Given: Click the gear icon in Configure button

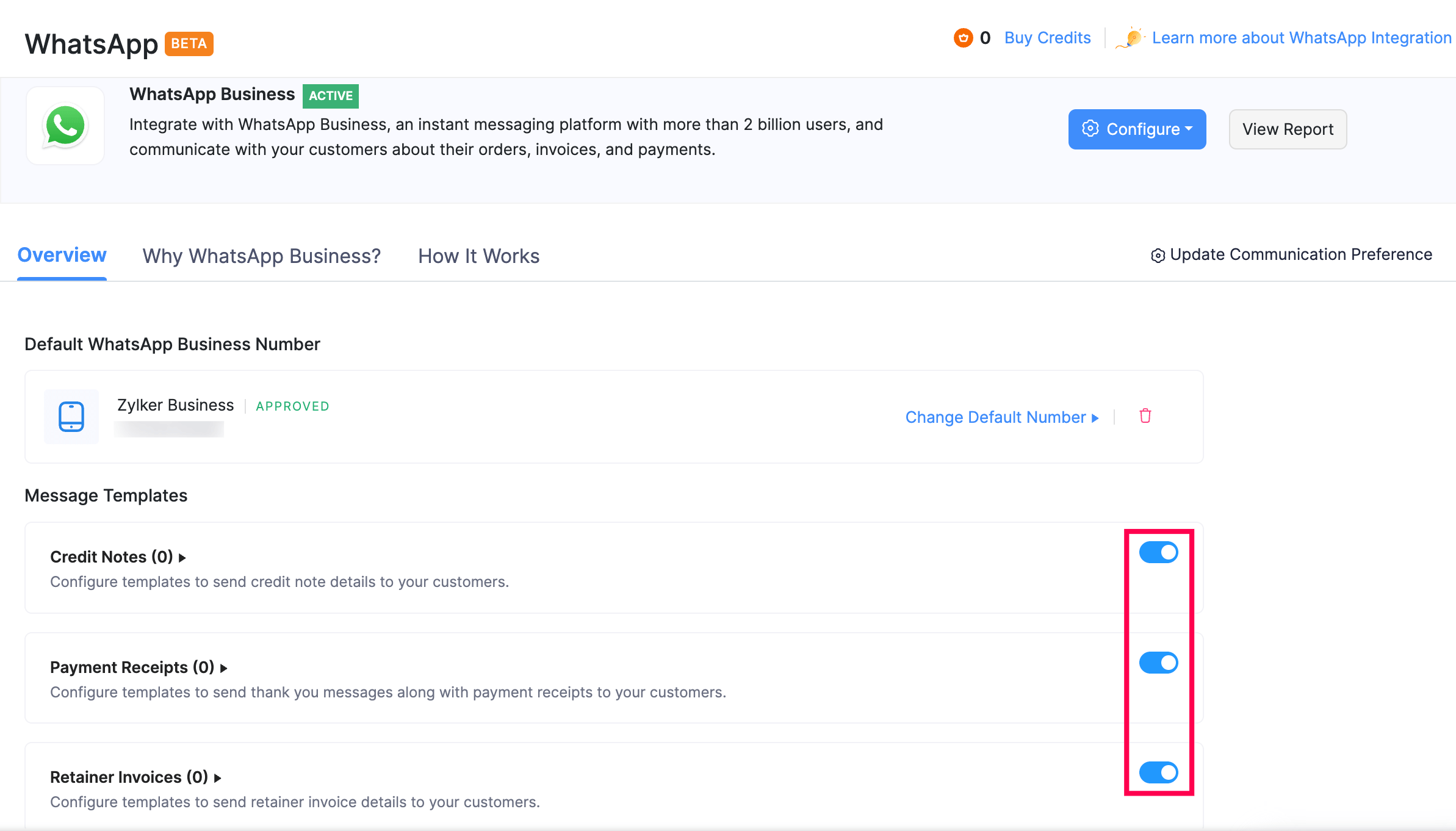Looking at the screenshot, I should click(1090, 129).
